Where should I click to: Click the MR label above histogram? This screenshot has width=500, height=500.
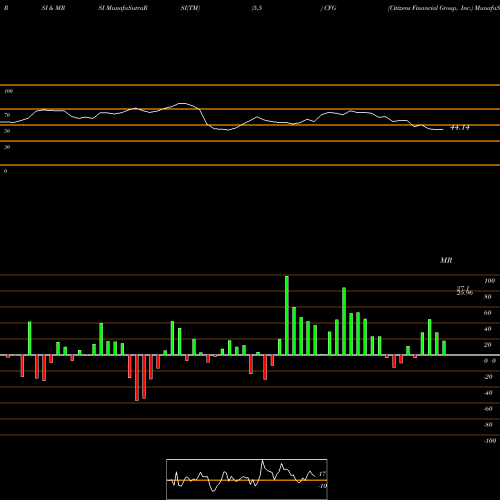(446, 260)
